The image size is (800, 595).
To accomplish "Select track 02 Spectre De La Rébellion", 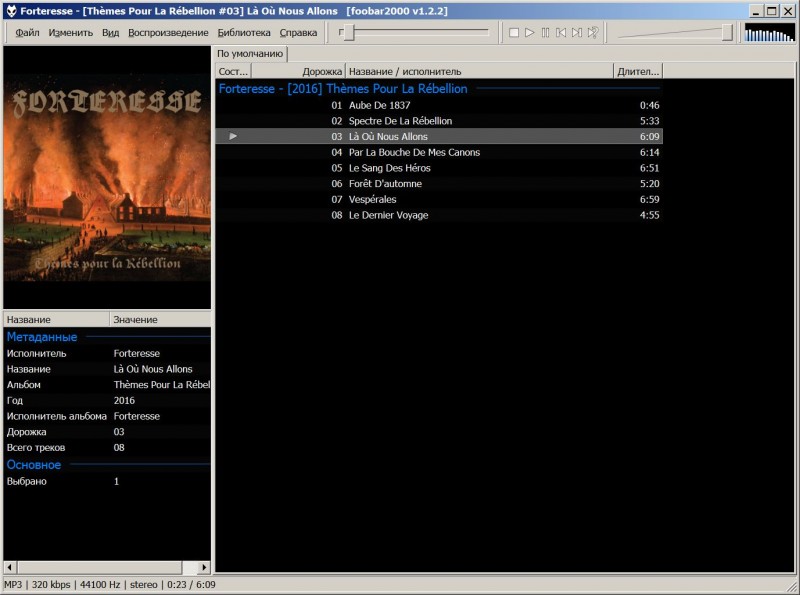I will pyautogui.click(x=439, y=121).
